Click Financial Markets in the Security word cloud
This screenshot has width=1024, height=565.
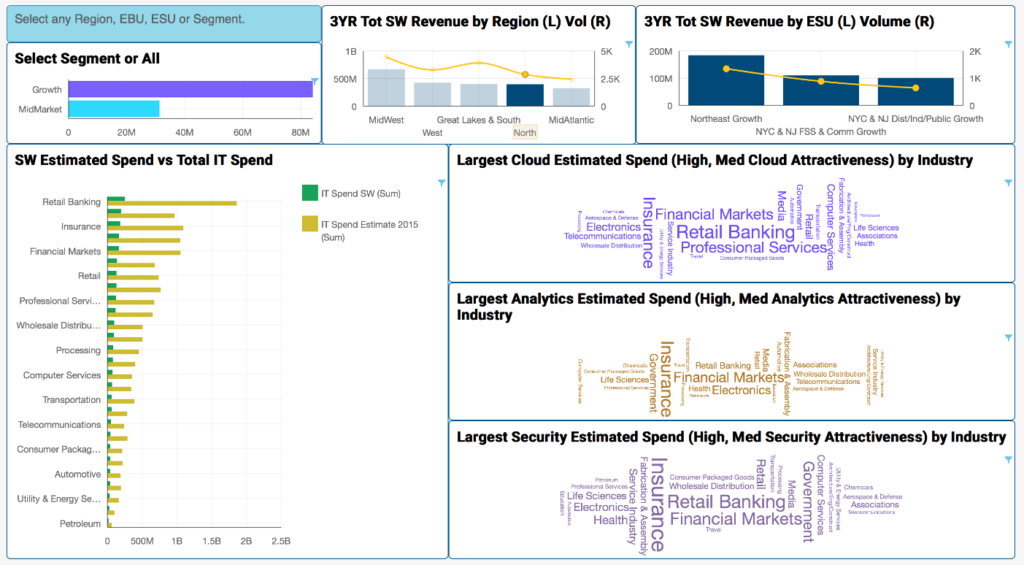[736, 519]
